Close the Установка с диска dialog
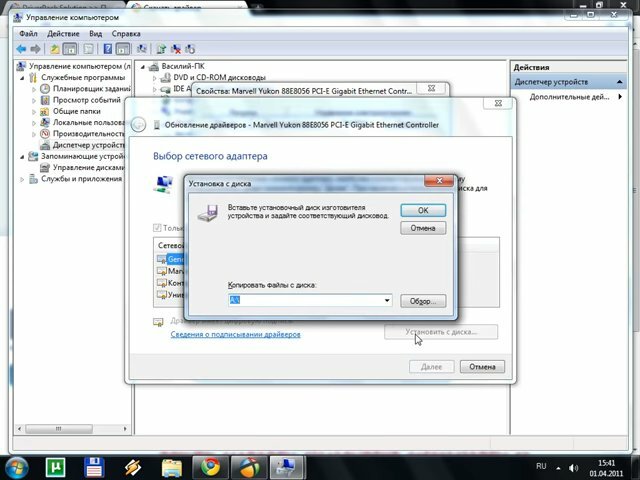This screenshot has width=640, height=480. click(439, 180)
